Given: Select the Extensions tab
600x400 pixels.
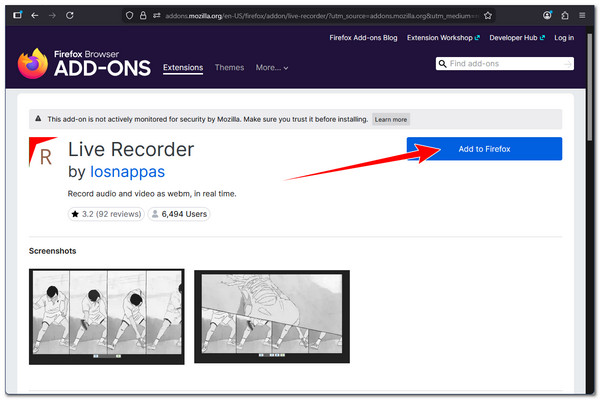Looking at the screenshot, I should [x=183, y=68].
